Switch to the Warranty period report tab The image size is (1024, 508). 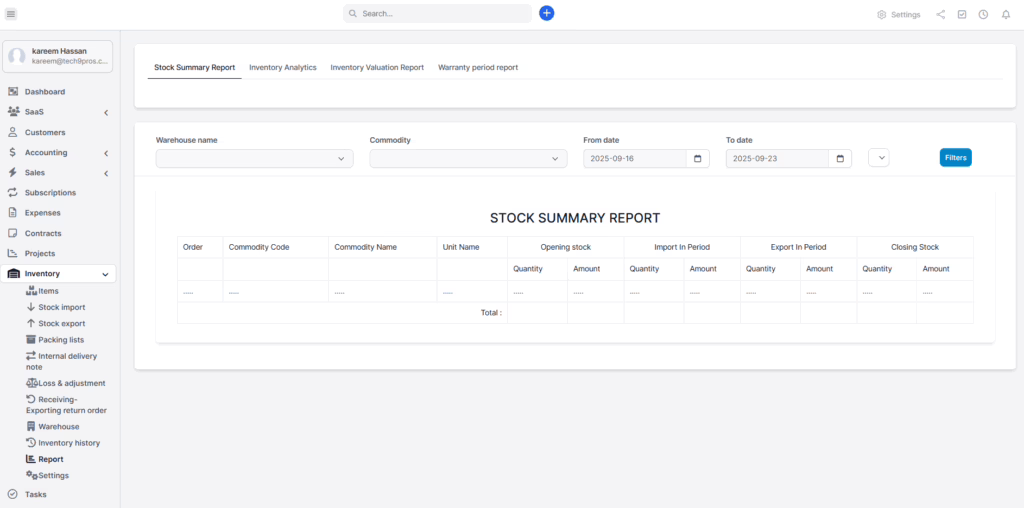(x=478, y=67)
